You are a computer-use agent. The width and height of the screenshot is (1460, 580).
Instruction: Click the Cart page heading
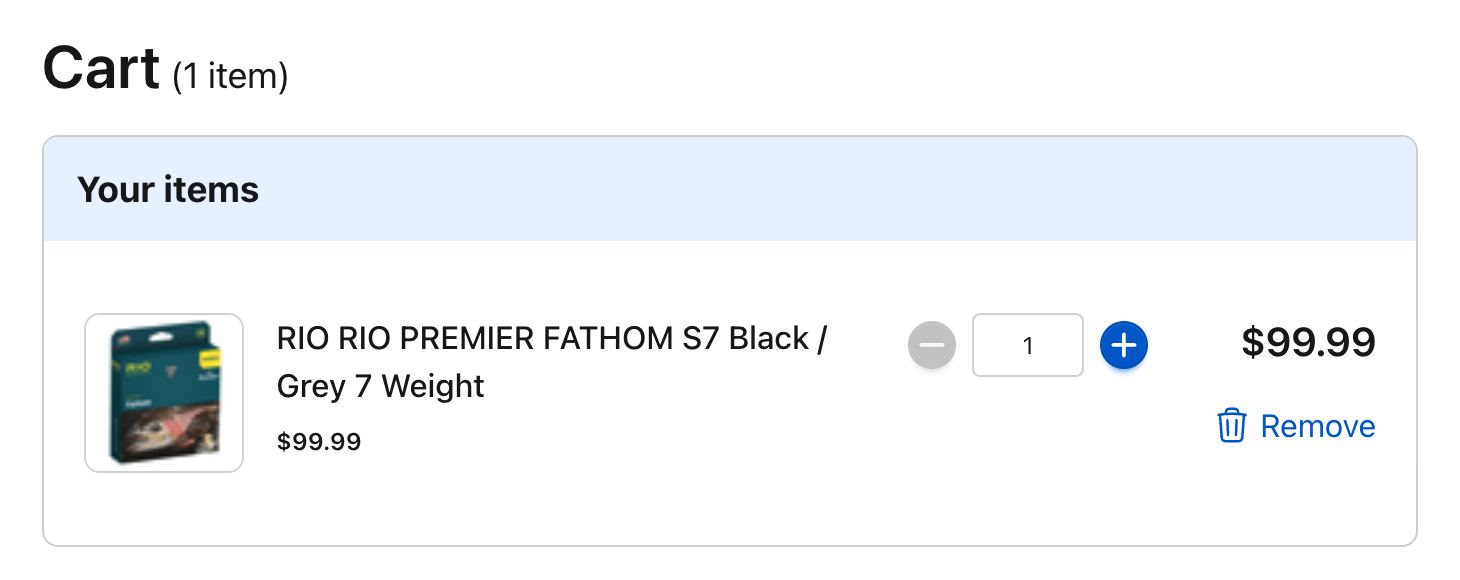[102, 68]
